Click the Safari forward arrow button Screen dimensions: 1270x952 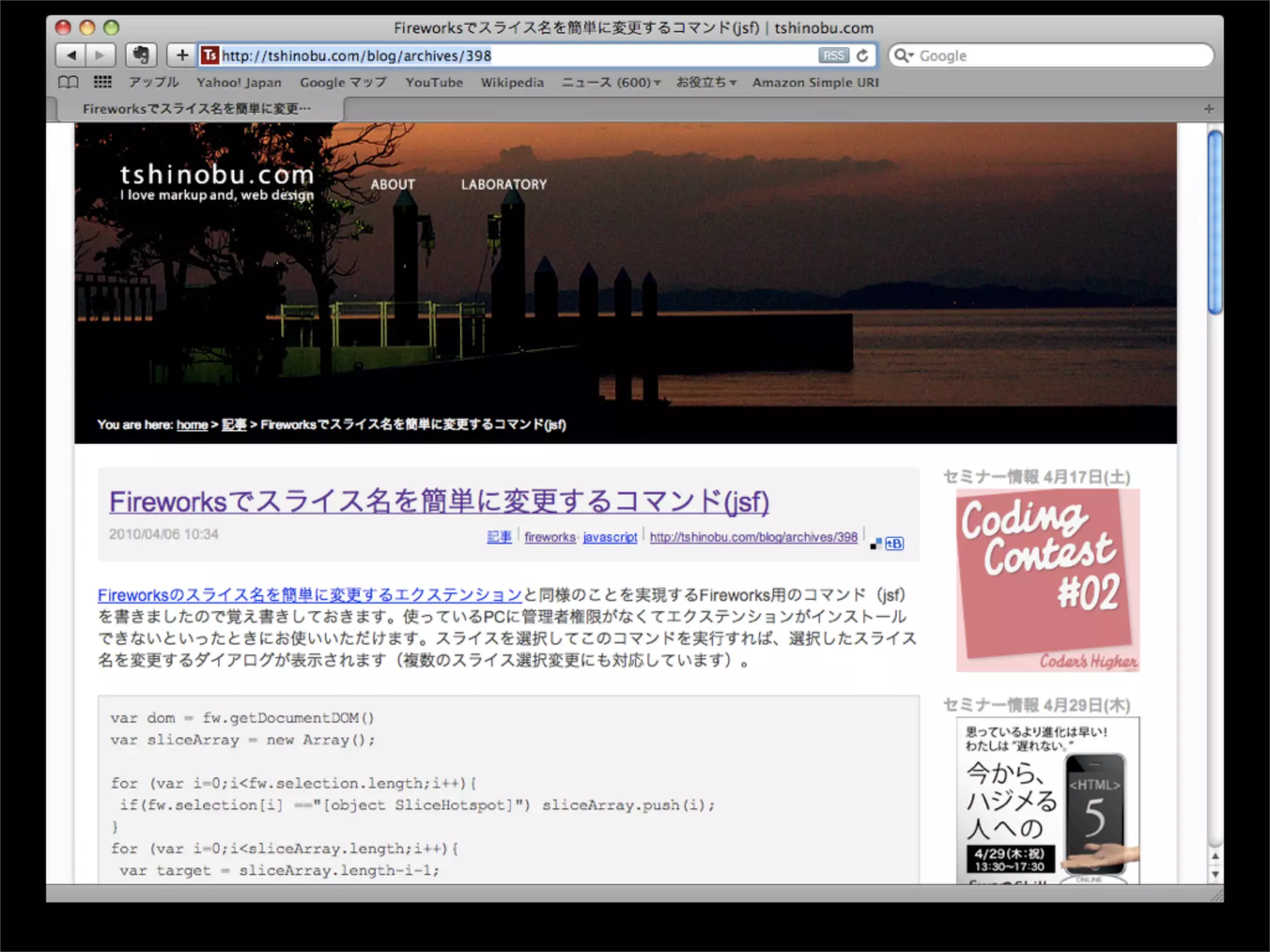click(x=100, y=56)
